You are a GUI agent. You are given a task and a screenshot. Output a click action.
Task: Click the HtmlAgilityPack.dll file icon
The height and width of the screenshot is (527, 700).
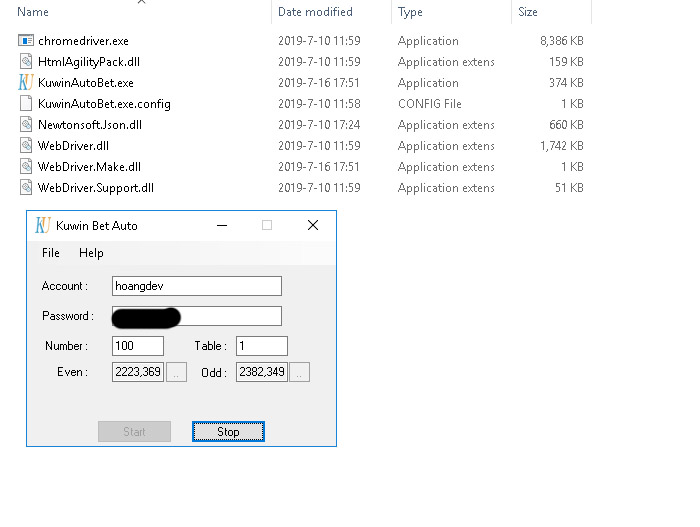[x=26, y=62]
